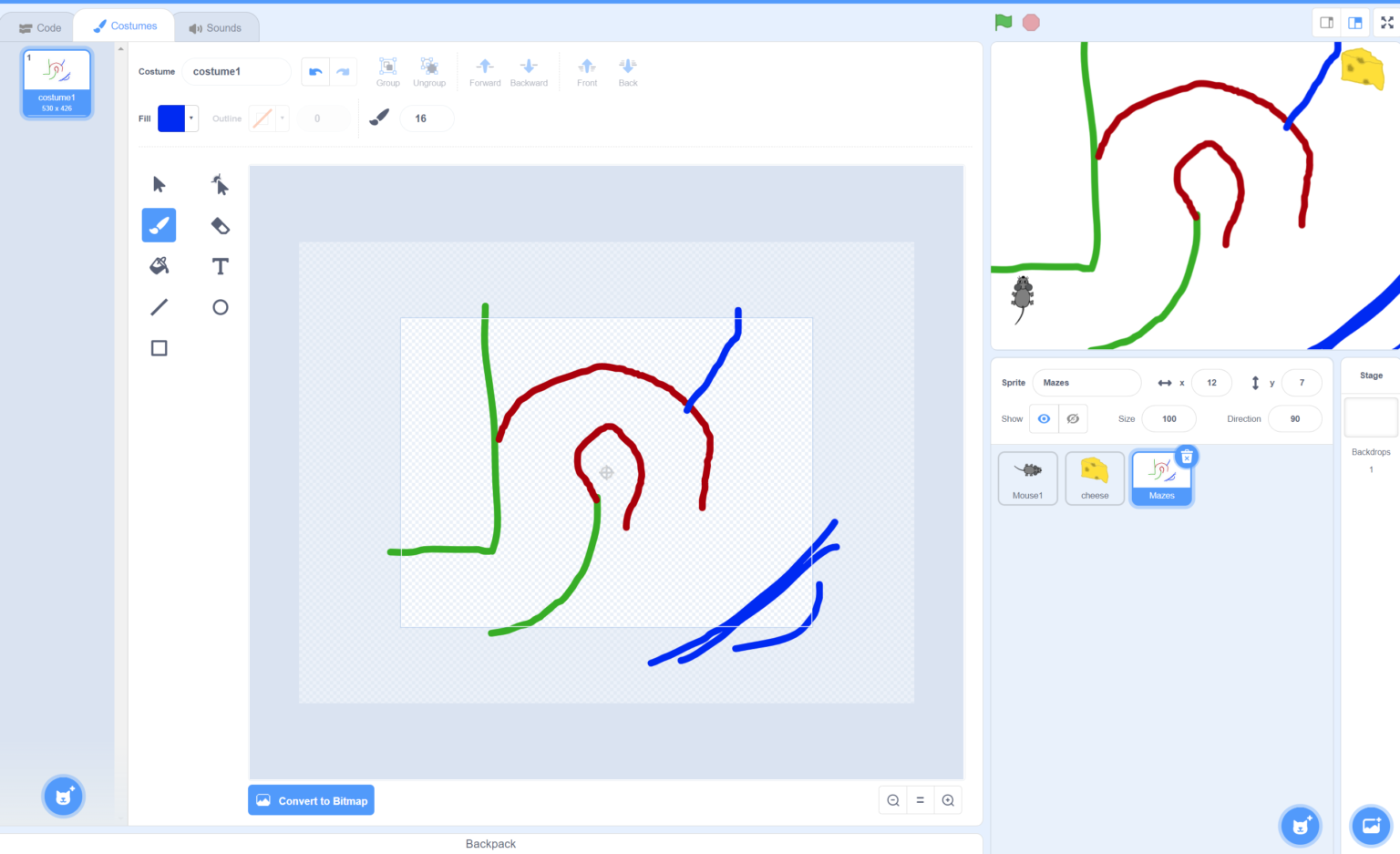Switch to the Eraser tool

coord(220,225)
